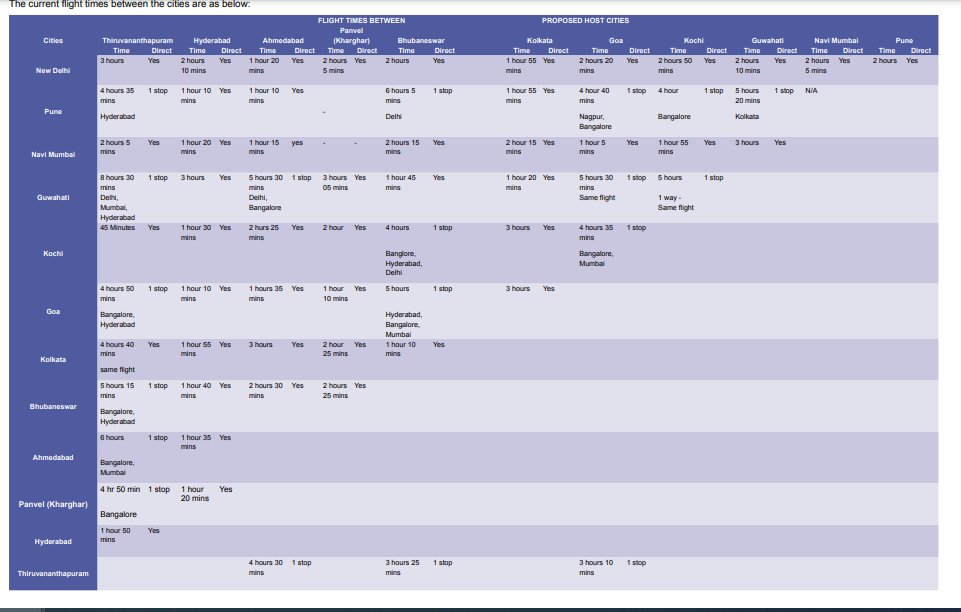Click the '1 hour 35 mins' cell in the Ahmedabad row
This screenshot has width=961, height=612.
(x=196, y=442)
